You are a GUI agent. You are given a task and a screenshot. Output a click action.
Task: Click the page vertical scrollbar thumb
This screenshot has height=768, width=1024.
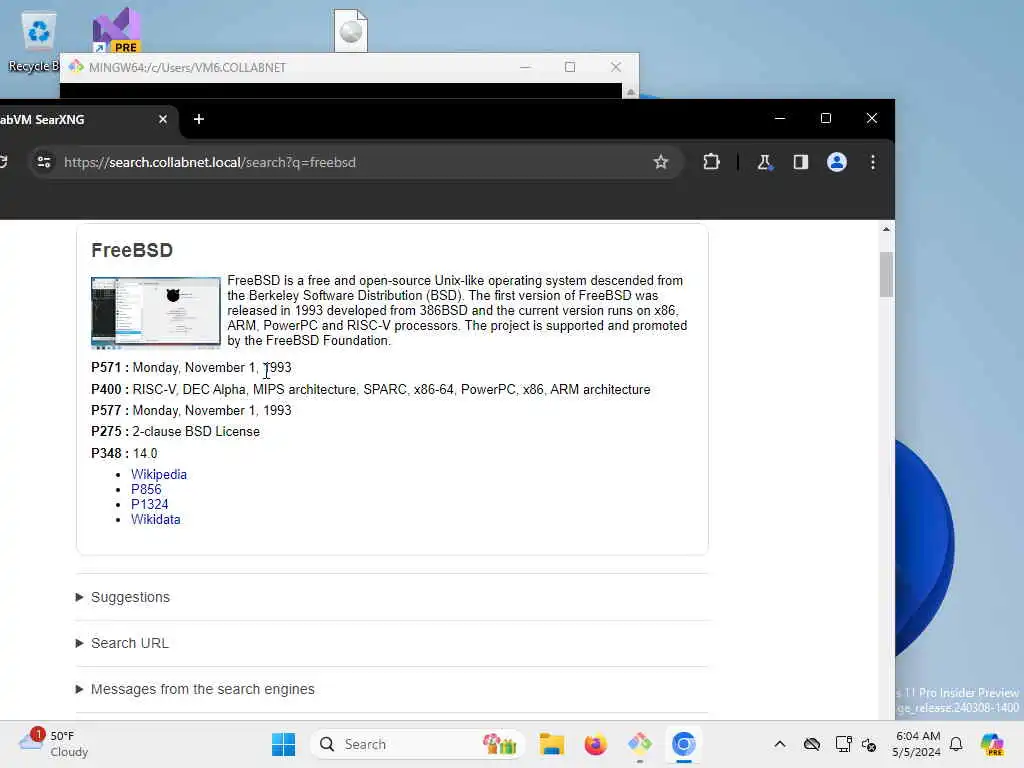click(x=886, y=274)
